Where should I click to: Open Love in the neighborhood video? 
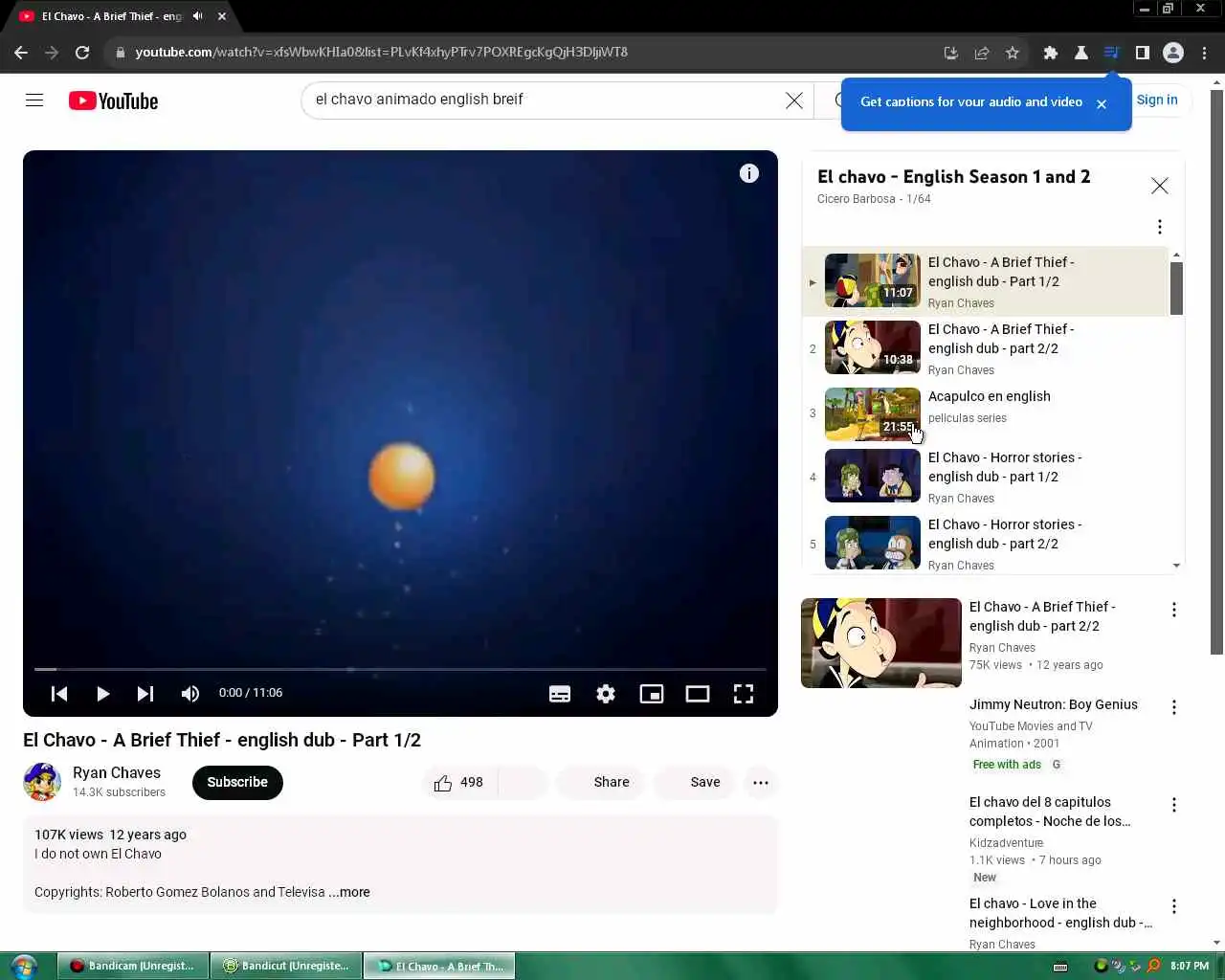point(1060,913)
